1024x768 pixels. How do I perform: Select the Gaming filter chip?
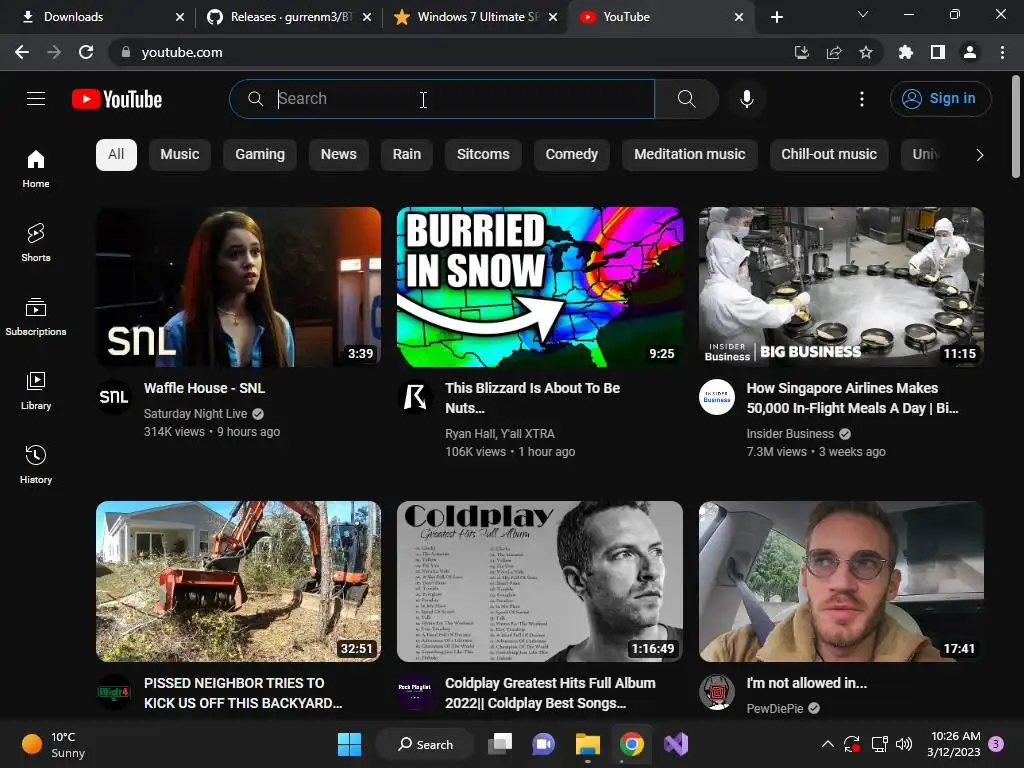[x=260, y=155]
